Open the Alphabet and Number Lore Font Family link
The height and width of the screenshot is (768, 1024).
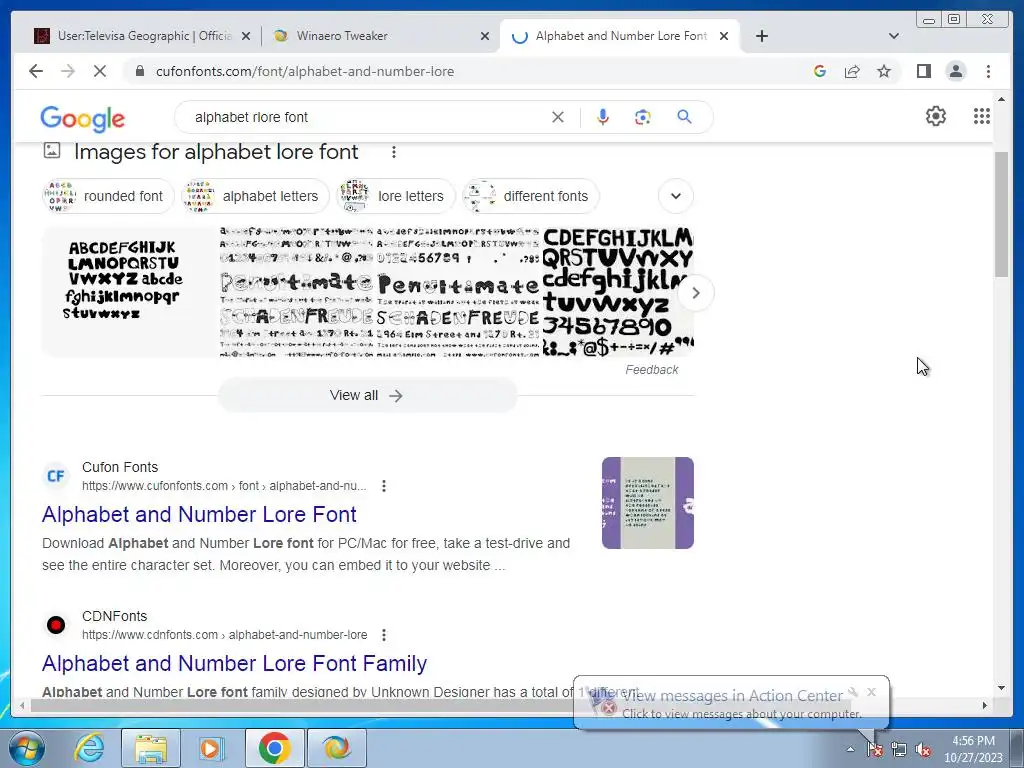234,664
